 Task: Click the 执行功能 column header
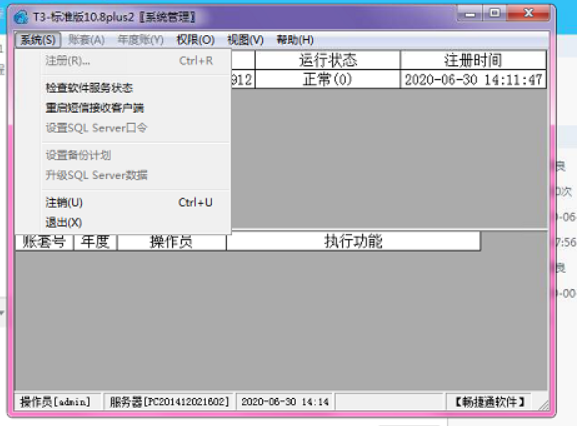[x=353, y=242]
